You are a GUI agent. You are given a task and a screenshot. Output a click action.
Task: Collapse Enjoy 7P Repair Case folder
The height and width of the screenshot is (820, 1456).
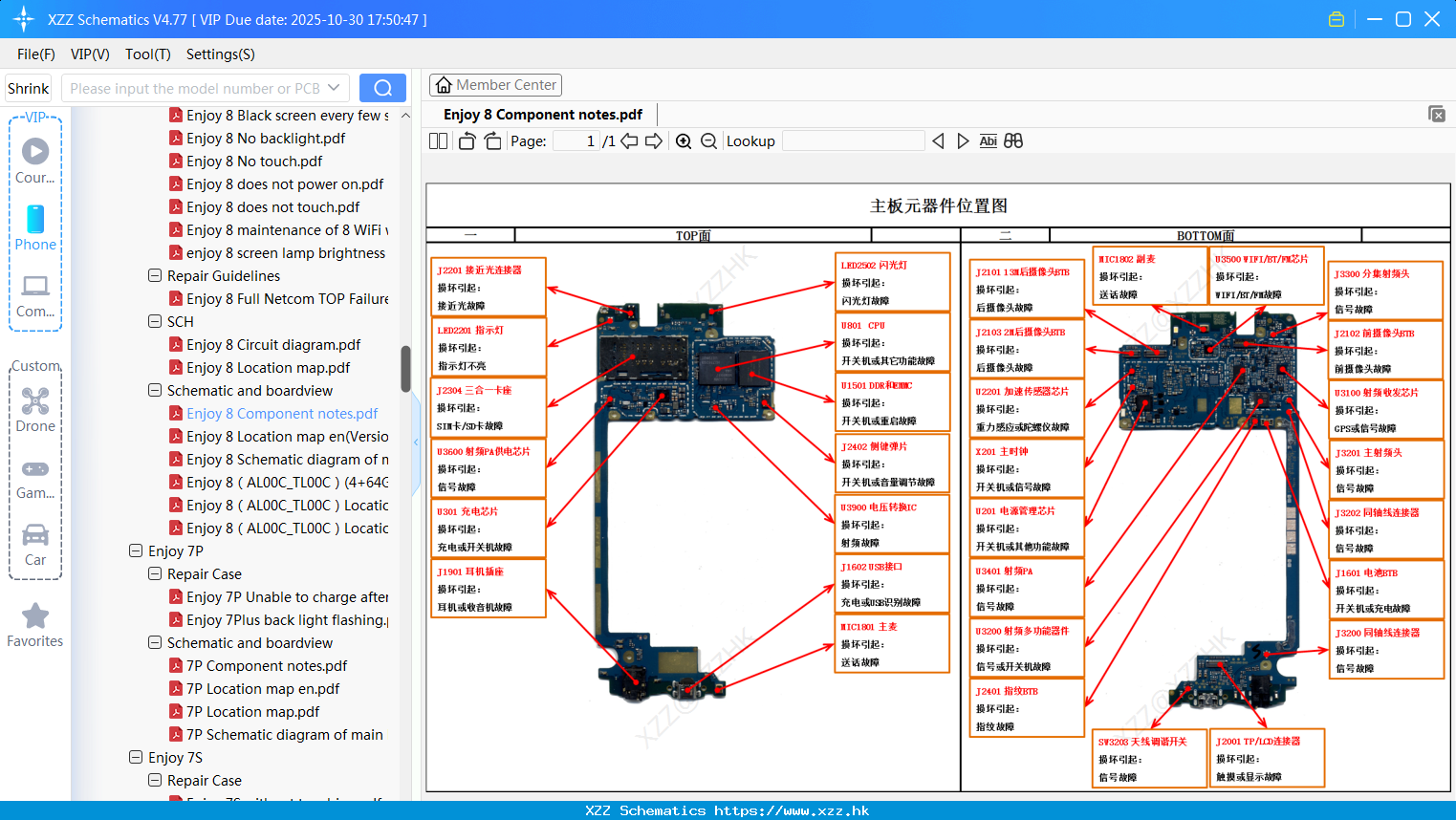tap(155, 573)
